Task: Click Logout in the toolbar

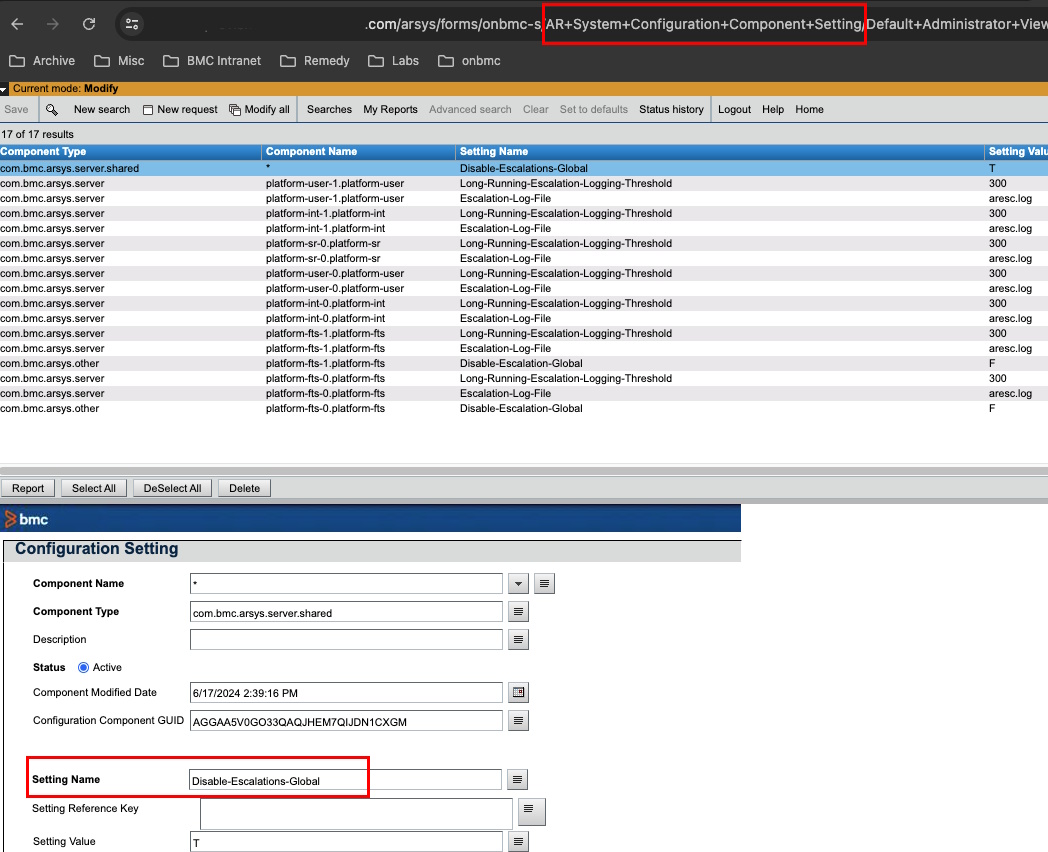Action: coord(734,110)
